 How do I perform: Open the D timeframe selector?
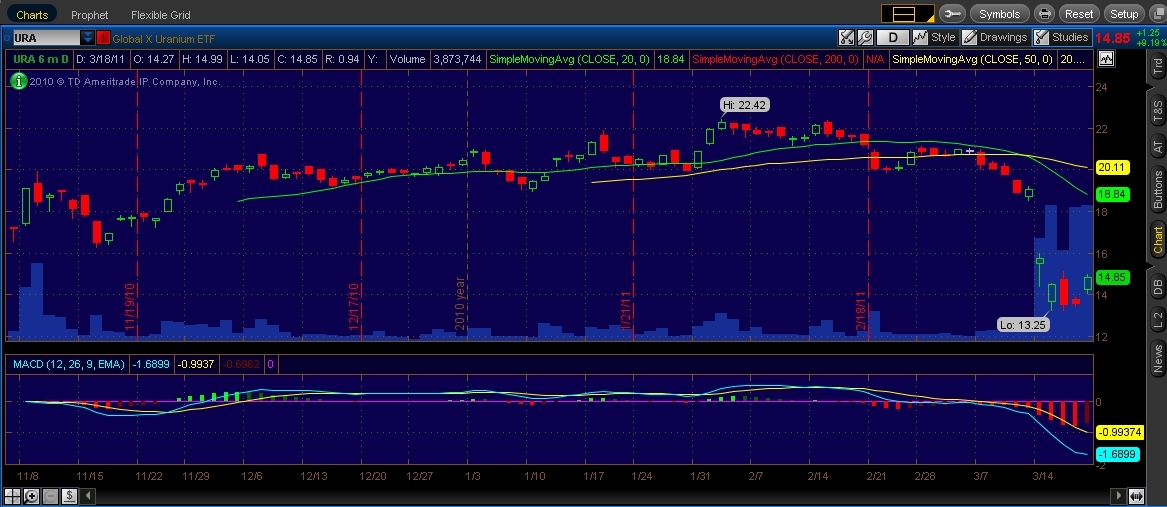click(892, 37)
